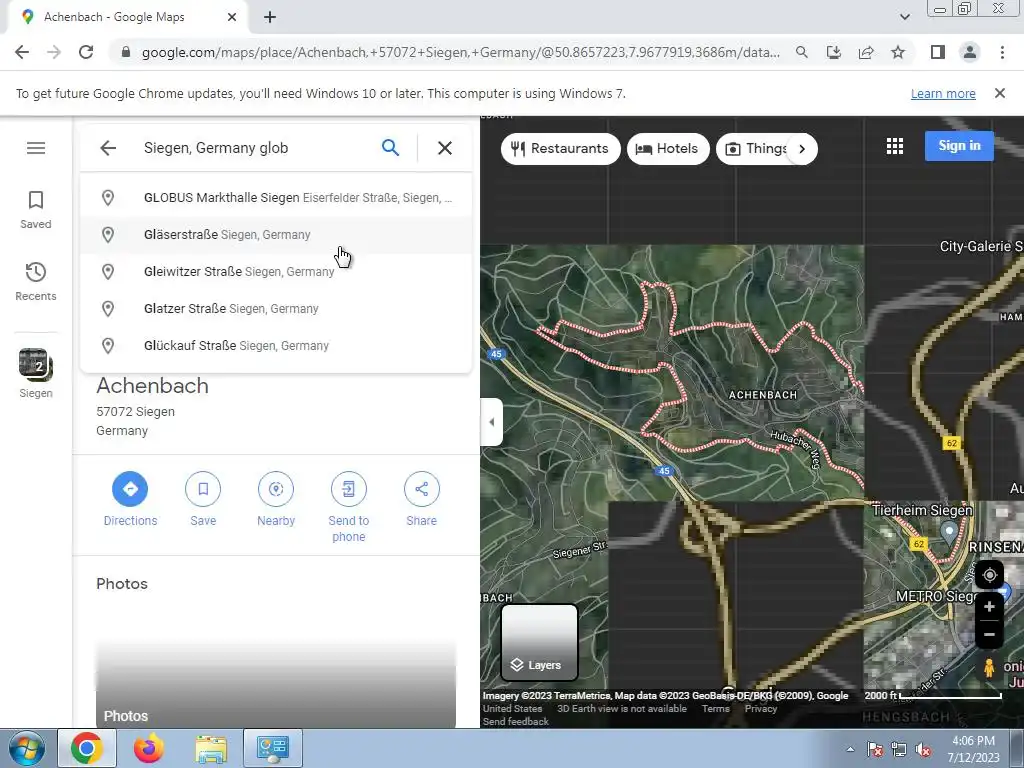Show your location on map
The width and height of the screenshot is (1024, 768).
point(989,575)
